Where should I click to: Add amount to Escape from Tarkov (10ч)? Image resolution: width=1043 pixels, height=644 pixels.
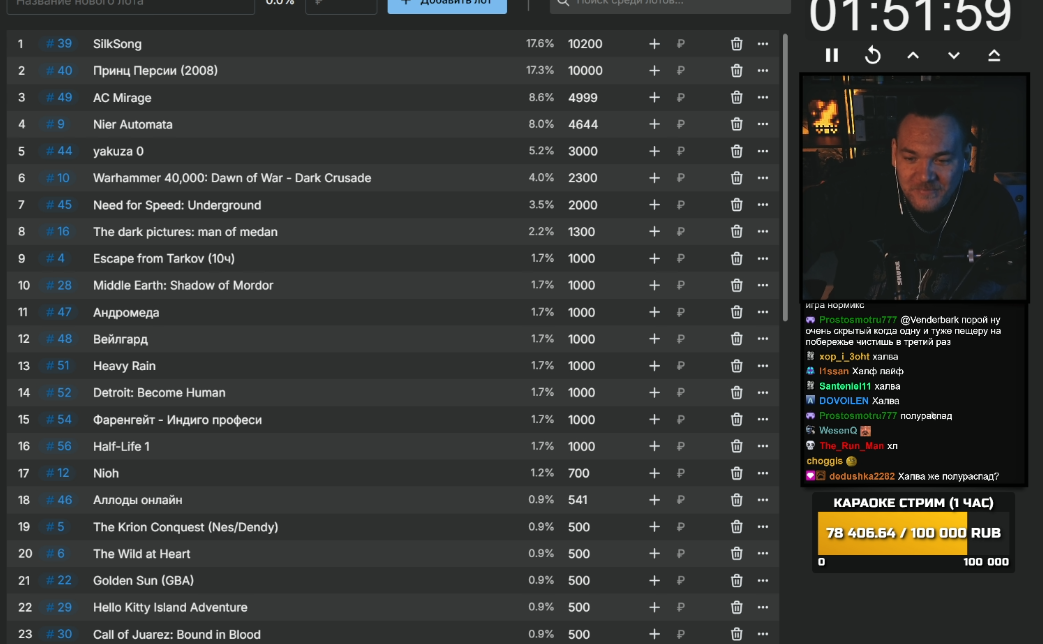[655, 258]
